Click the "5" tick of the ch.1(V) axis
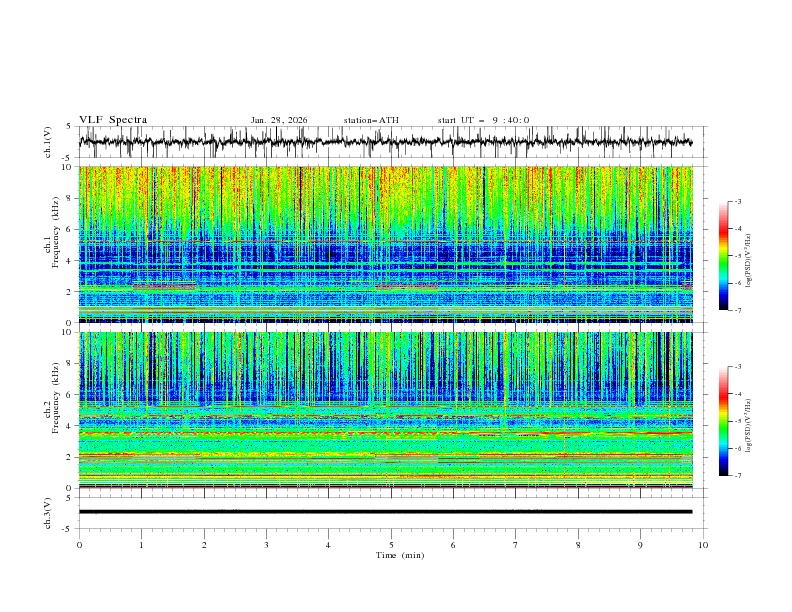The height and width of the screenshot is (612, 792). click(69, 127)
